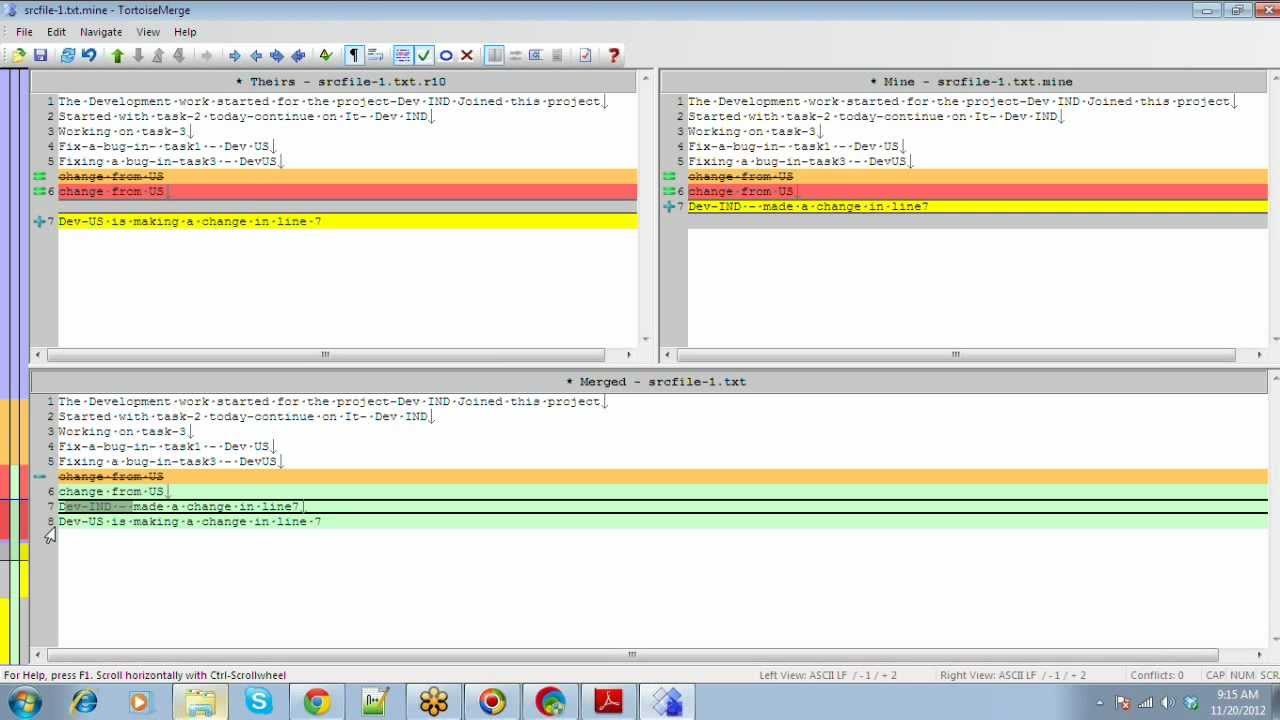Click the left-edge colored locator bar

14,367
